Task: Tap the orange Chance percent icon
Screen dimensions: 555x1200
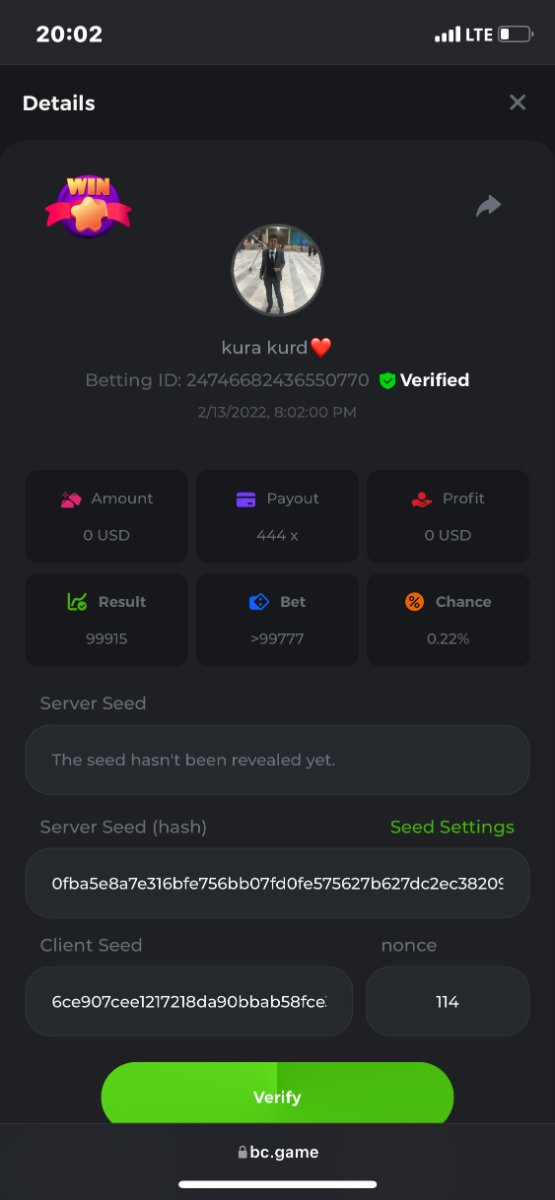Action: coord(414,602)
